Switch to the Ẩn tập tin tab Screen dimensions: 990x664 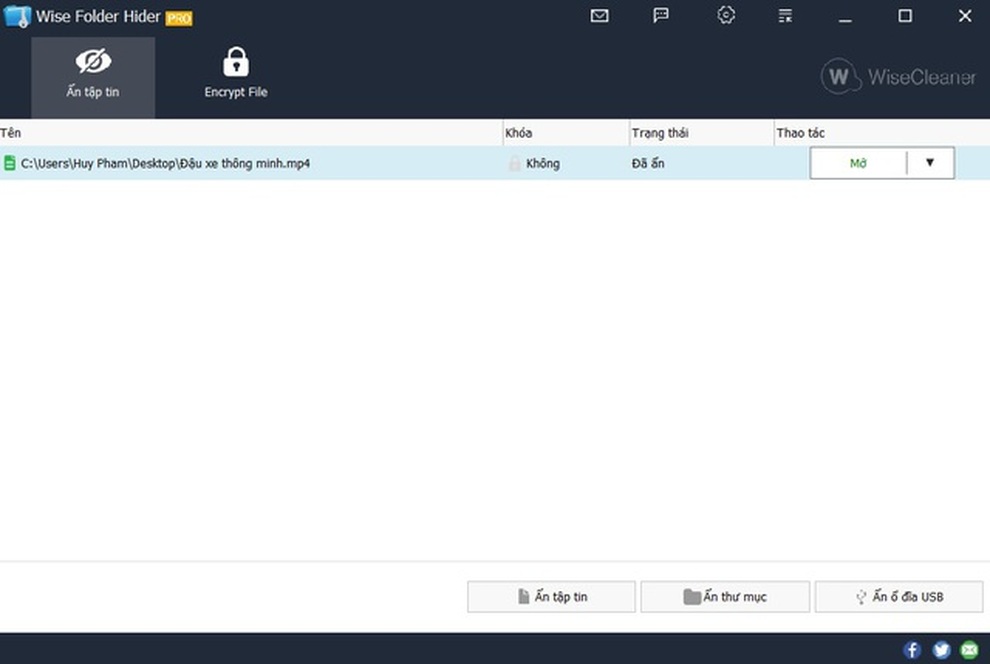point(93,77)
